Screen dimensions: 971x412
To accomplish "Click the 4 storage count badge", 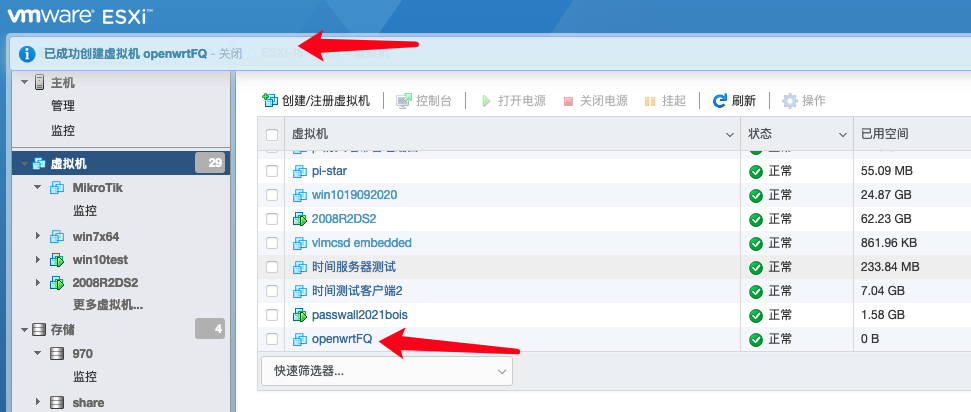I will pos(210,329).
